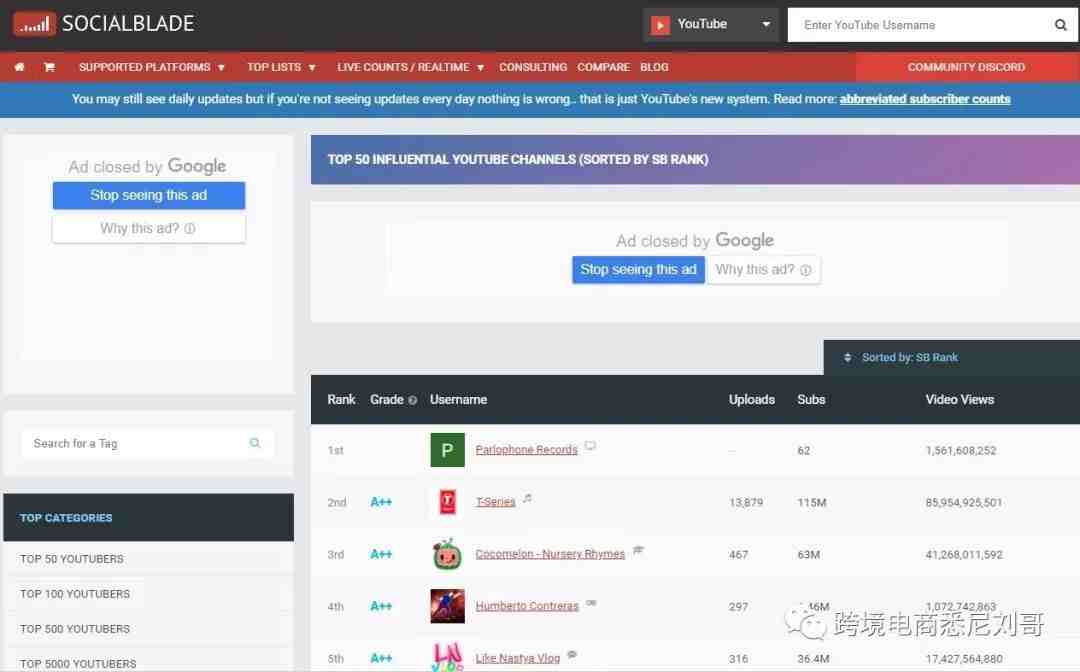Click the 63M subs value for Cocomelon
Viewport: 1080px width, 672px height.
coord(809,554)
